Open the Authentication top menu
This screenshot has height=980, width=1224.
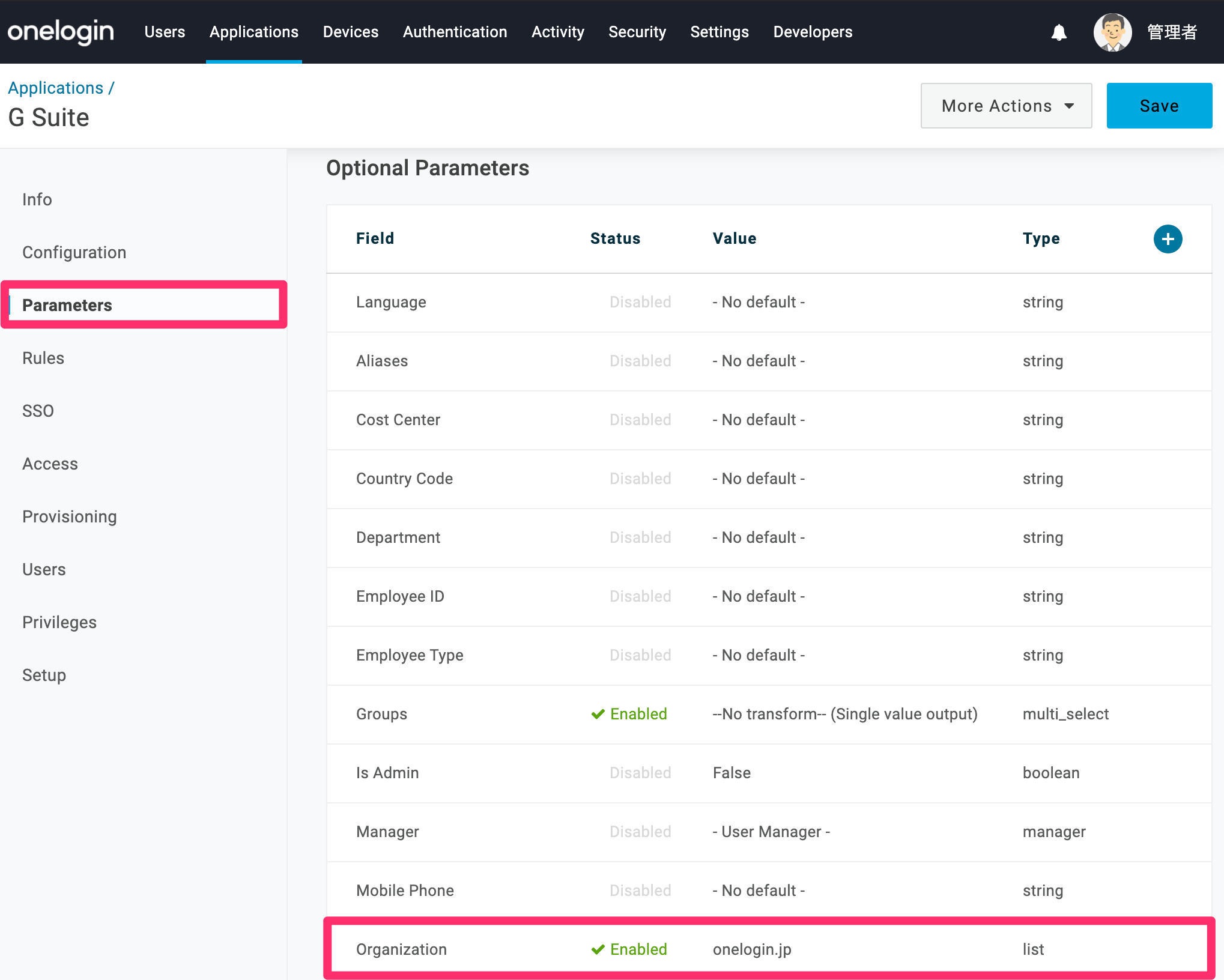coord(455,32)
